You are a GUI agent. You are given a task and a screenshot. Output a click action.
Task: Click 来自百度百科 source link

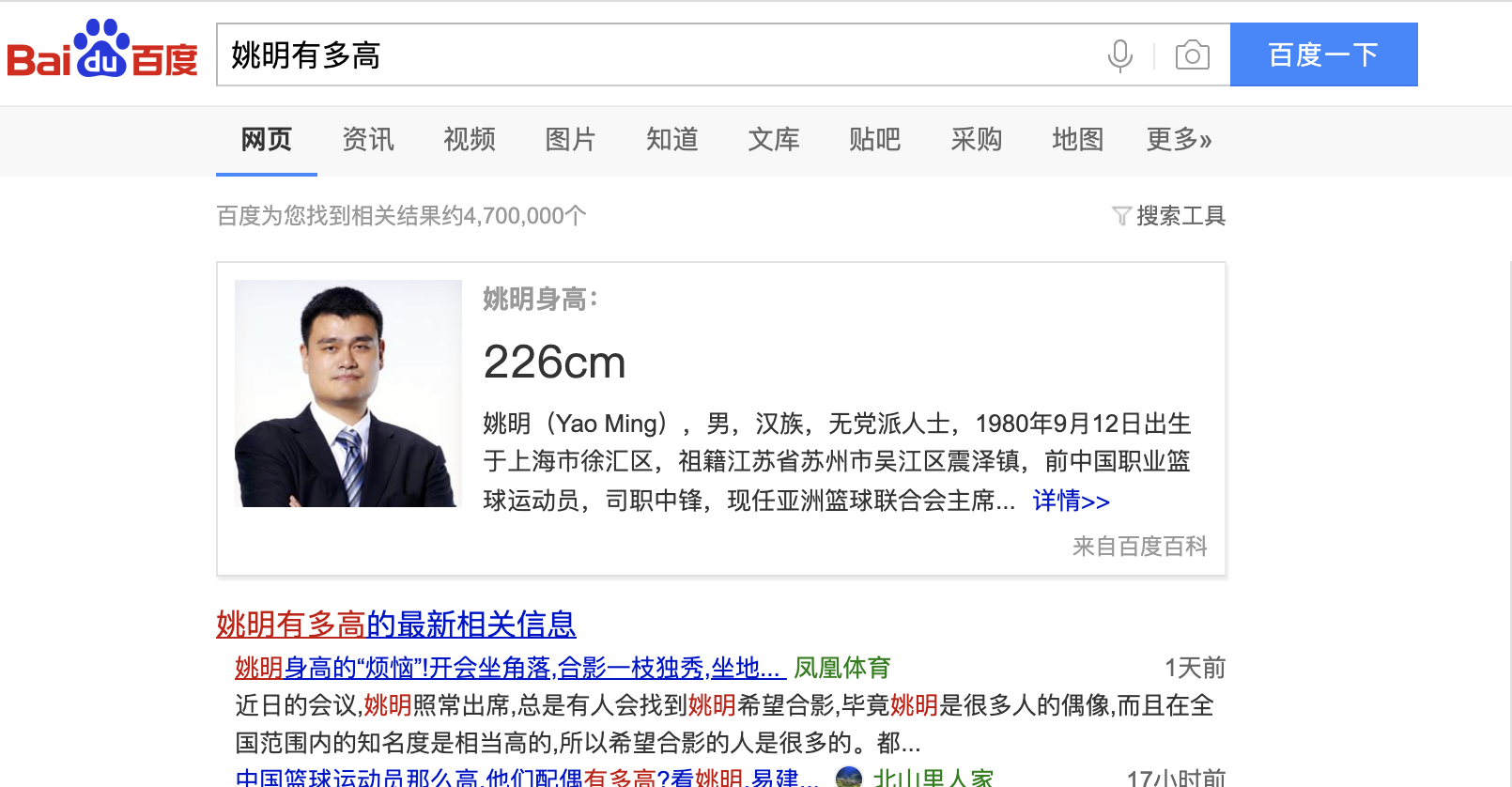pyautogui.click(x=1140, y=547)
